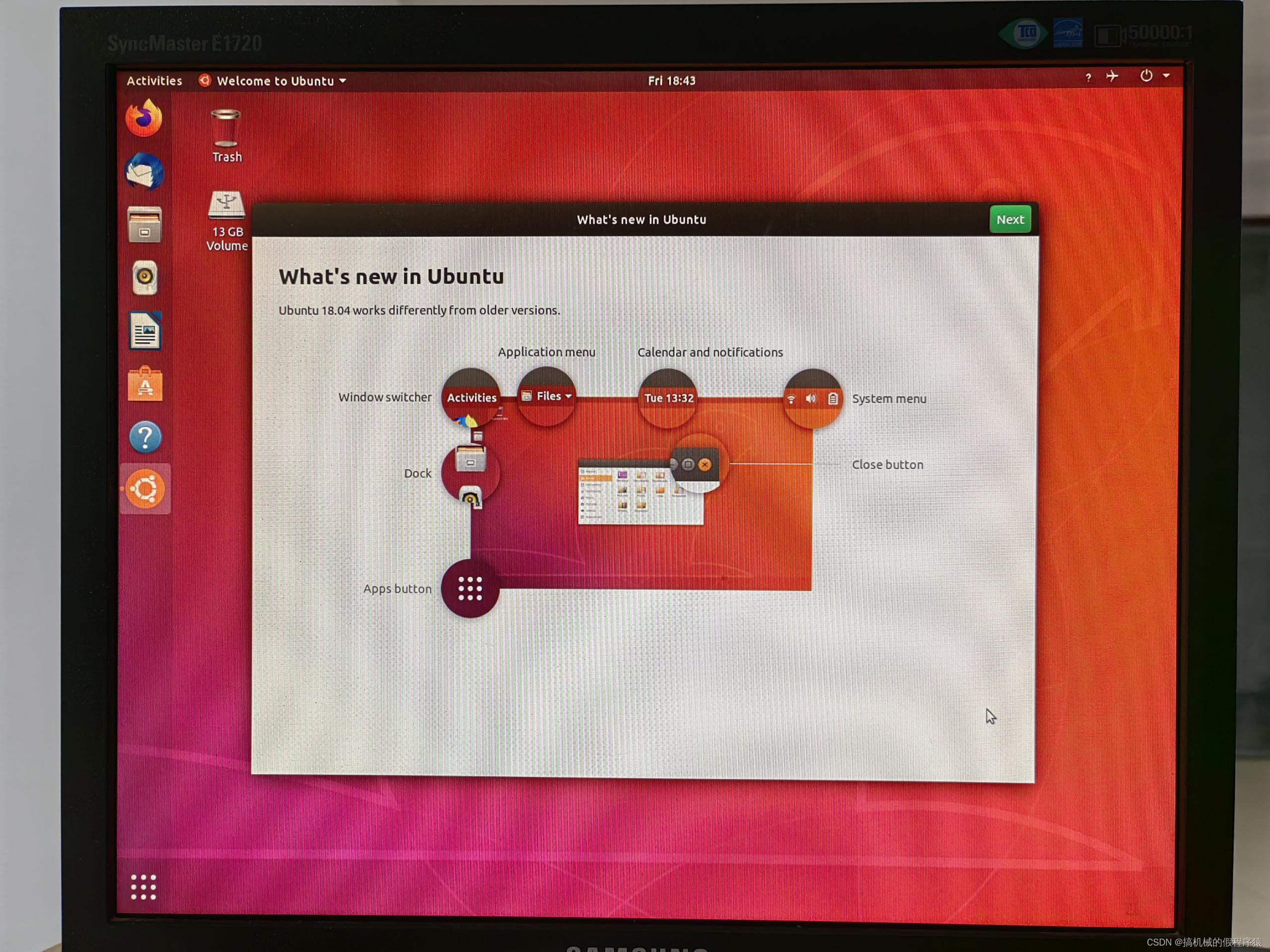
Task: Click 'Ubuntu 18.04 works differently' text
Action: tap(419, 310)
